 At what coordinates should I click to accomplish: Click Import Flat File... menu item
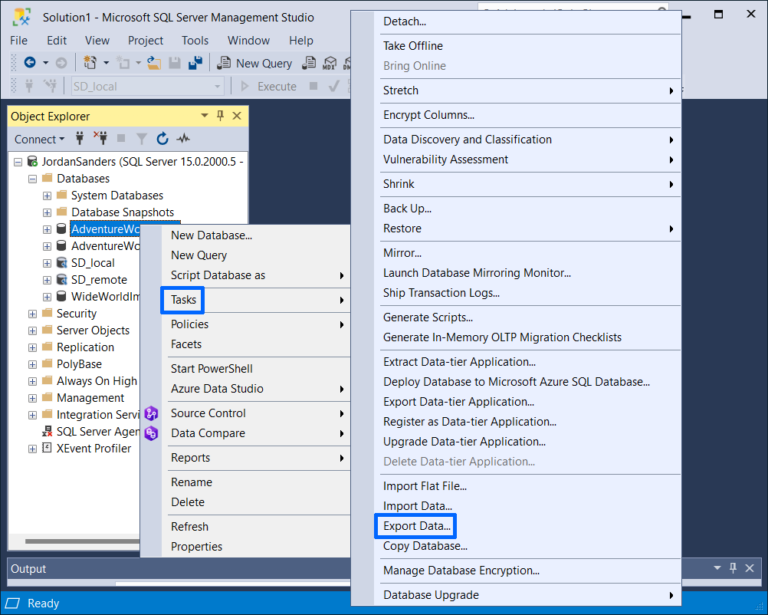pos(425,486)
